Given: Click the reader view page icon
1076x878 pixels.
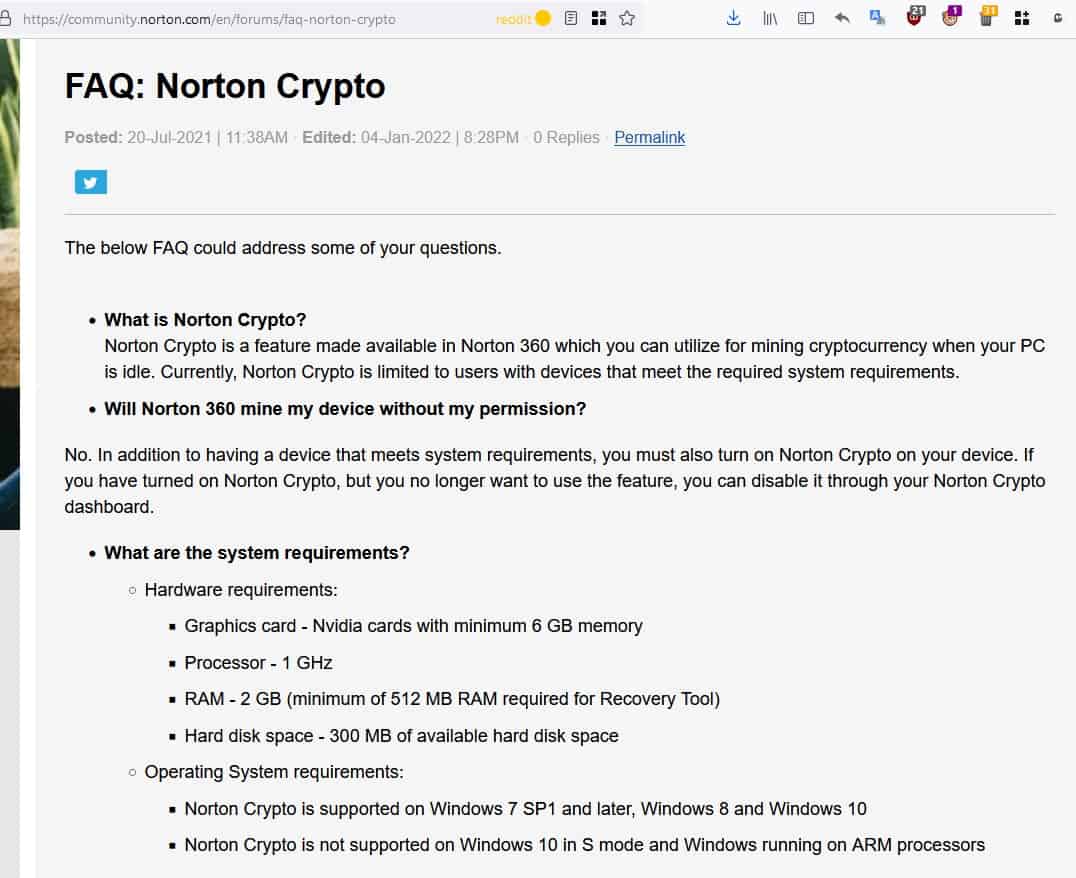Looking at the screenshot, I should (571, 18).
